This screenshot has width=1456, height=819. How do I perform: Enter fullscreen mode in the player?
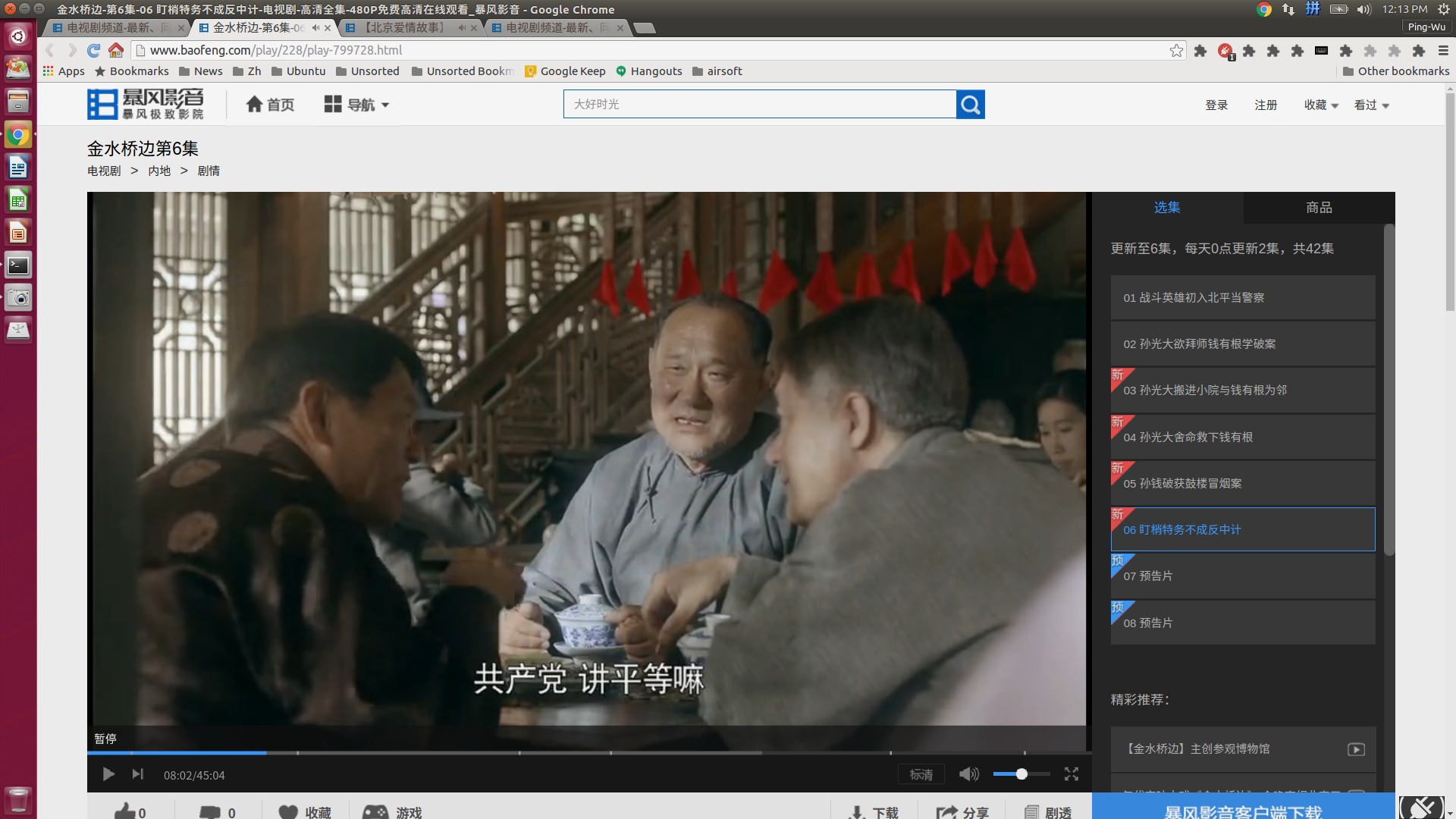[1071, 774]
